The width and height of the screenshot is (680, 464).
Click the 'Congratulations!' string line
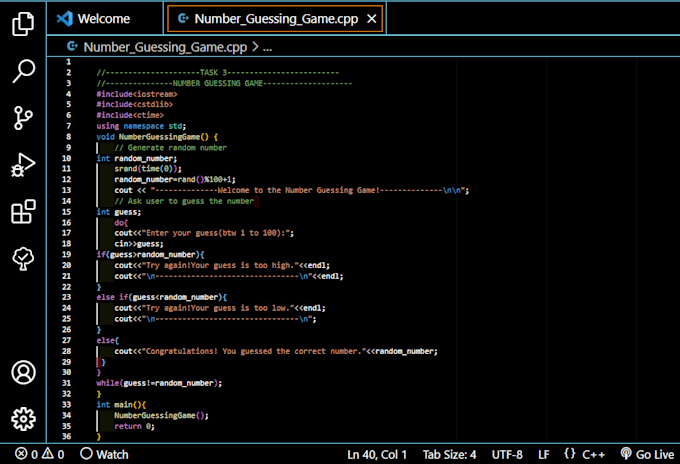(276, 351)
